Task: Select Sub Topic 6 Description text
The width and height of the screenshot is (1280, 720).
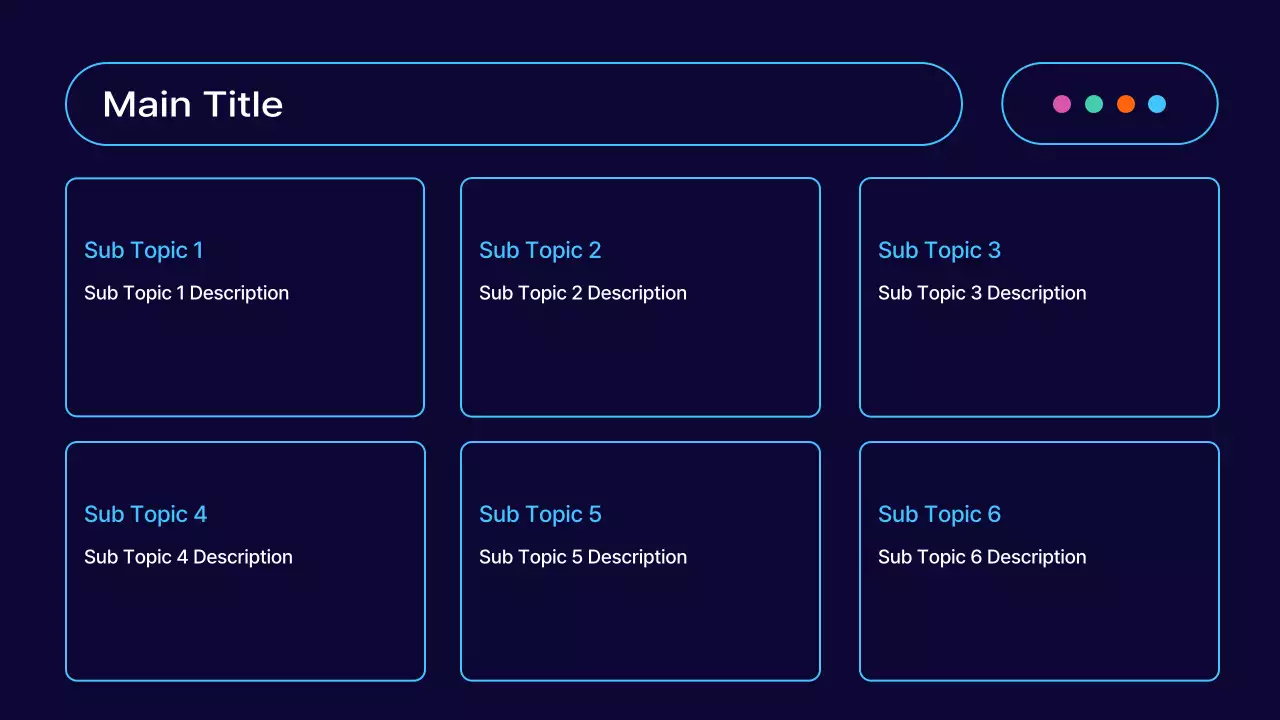Action: [982, 557]
